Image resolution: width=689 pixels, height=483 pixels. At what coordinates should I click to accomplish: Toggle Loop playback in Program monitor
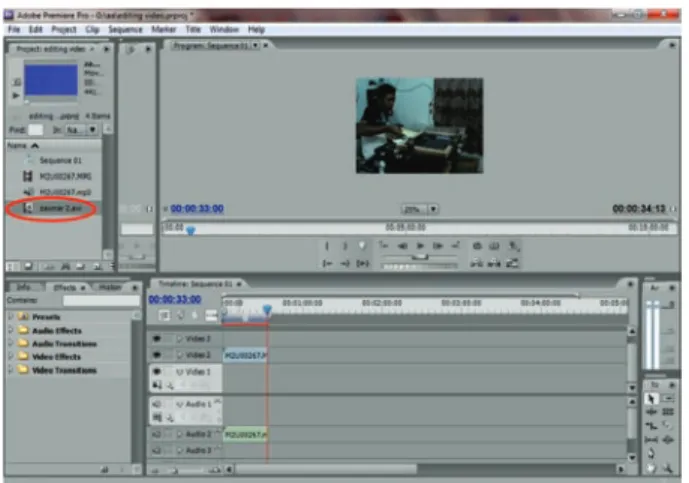(477, 246)
